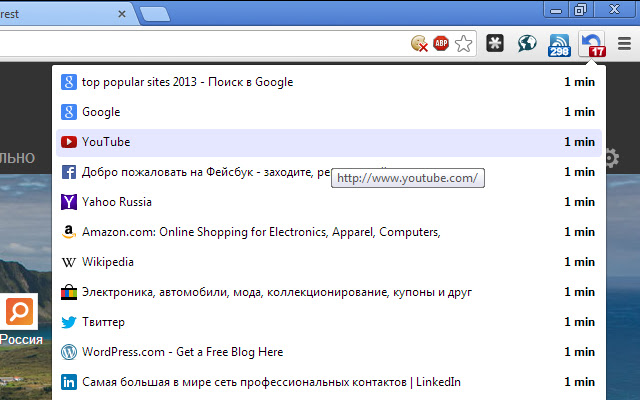Image resolution: width=640 pixels, height=400 pixels.
Task: Click the settings gear icon behind the popup
Action: (612, 158)
